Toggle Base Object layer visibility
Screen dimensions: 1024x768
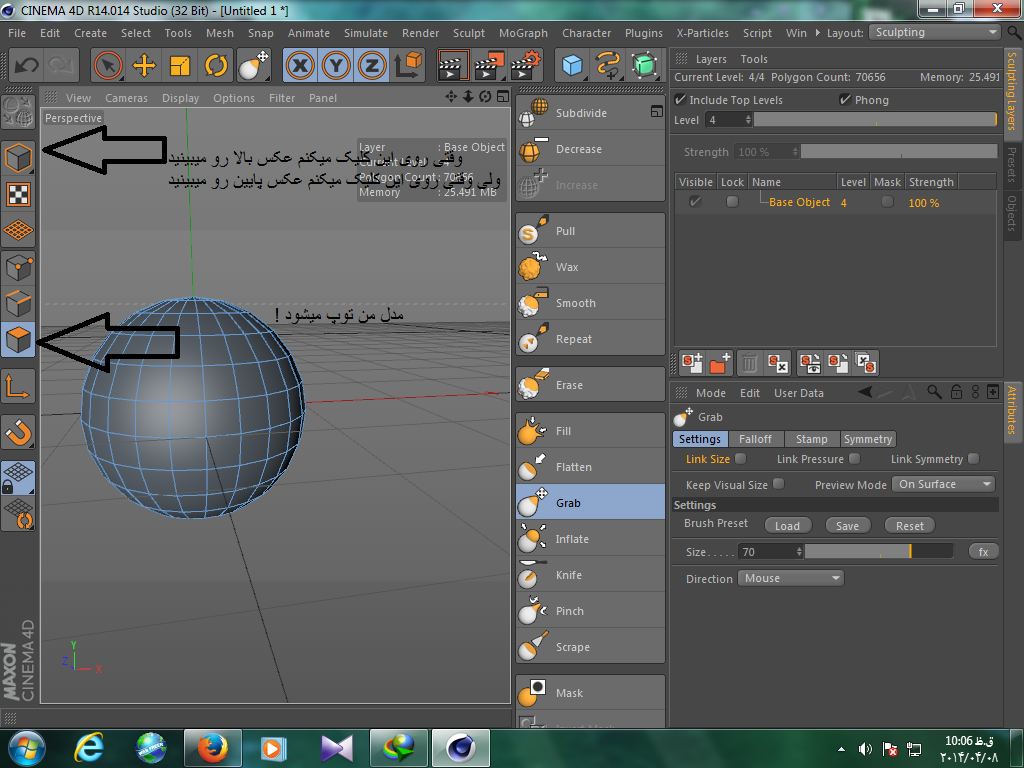[695, 202]
